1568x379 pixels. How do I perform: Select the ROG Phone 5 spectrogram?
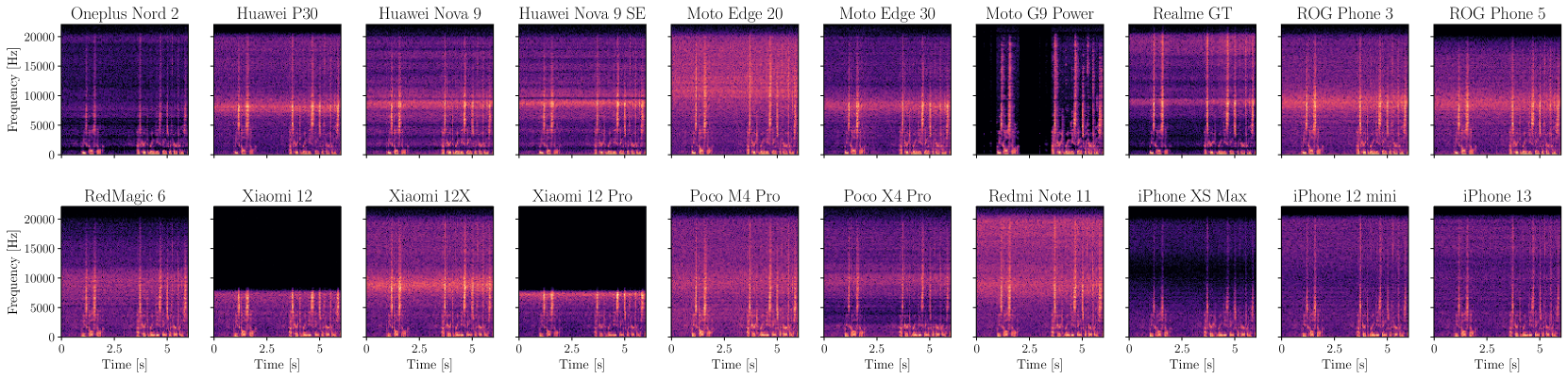pos(1497,90)
